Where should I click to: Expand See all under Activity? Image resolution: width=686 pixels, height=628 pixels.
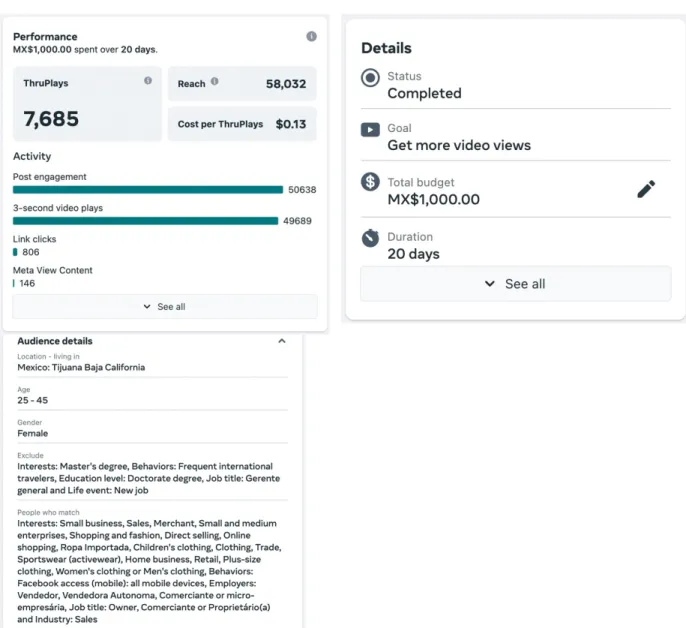(x=165, y=307)
